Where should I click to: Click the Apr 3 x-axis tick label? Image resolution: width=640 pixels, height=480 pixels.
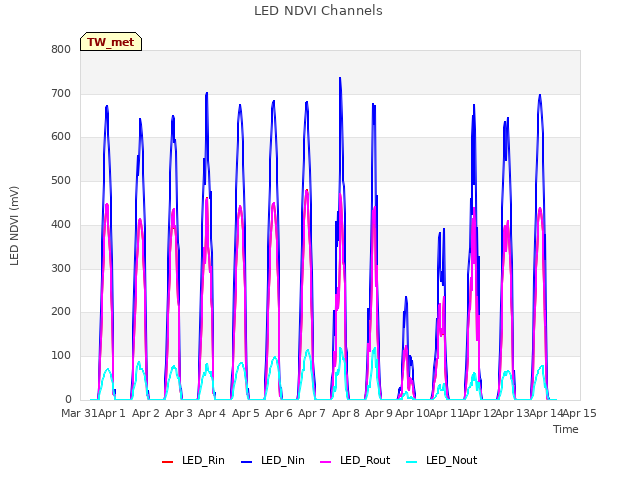pos(179,413)
